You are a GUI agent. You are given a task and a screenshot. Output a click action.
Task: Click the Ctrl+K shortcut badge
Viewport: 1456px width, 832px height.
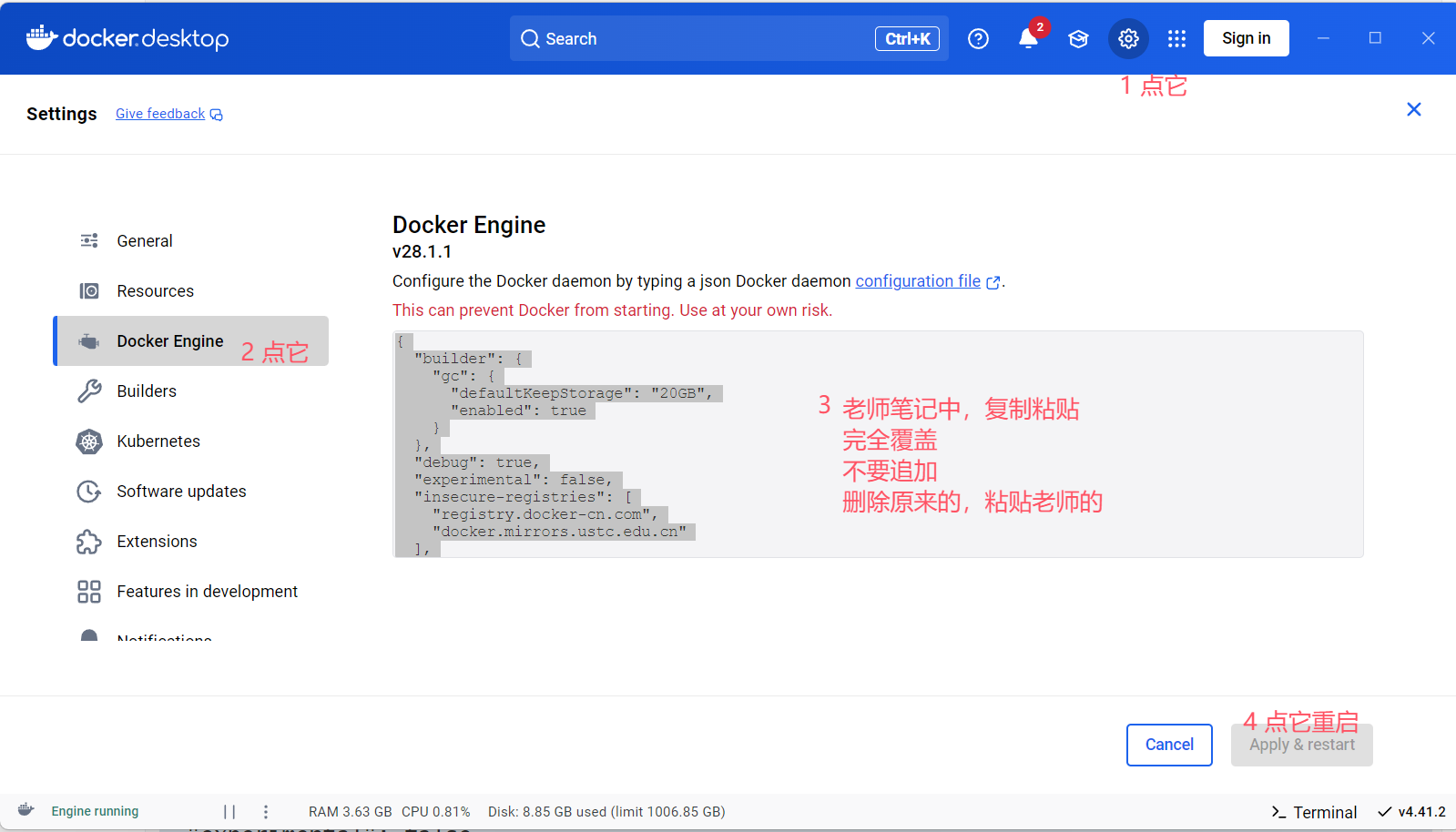(x=907, y=38)
